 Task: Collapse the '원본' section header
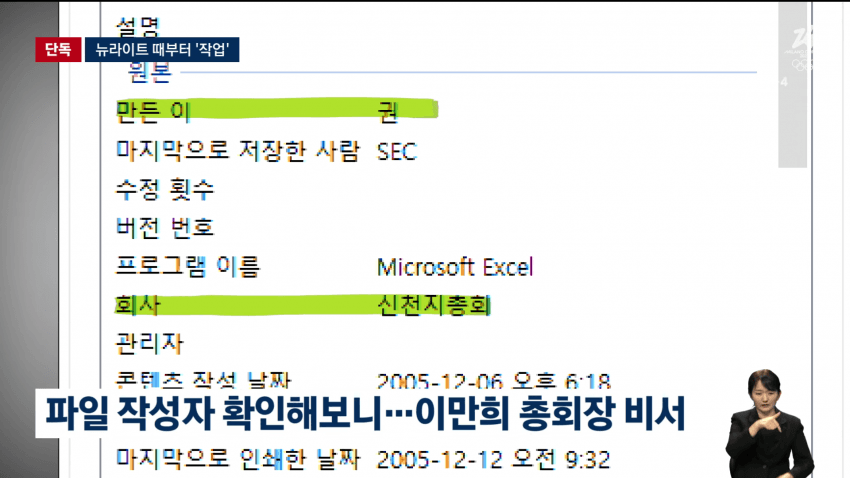(149, 73)
